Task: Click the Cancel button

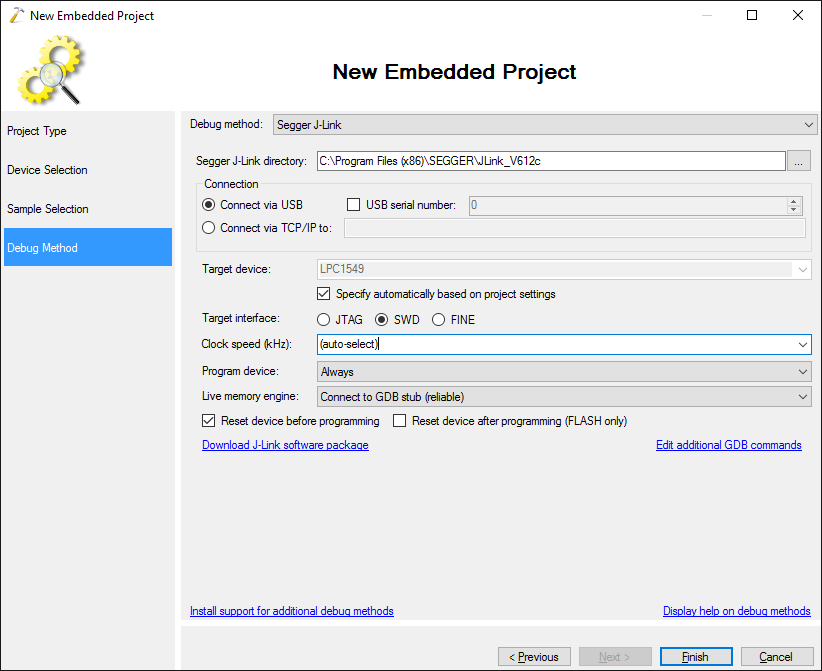Action: click(776, 657)
